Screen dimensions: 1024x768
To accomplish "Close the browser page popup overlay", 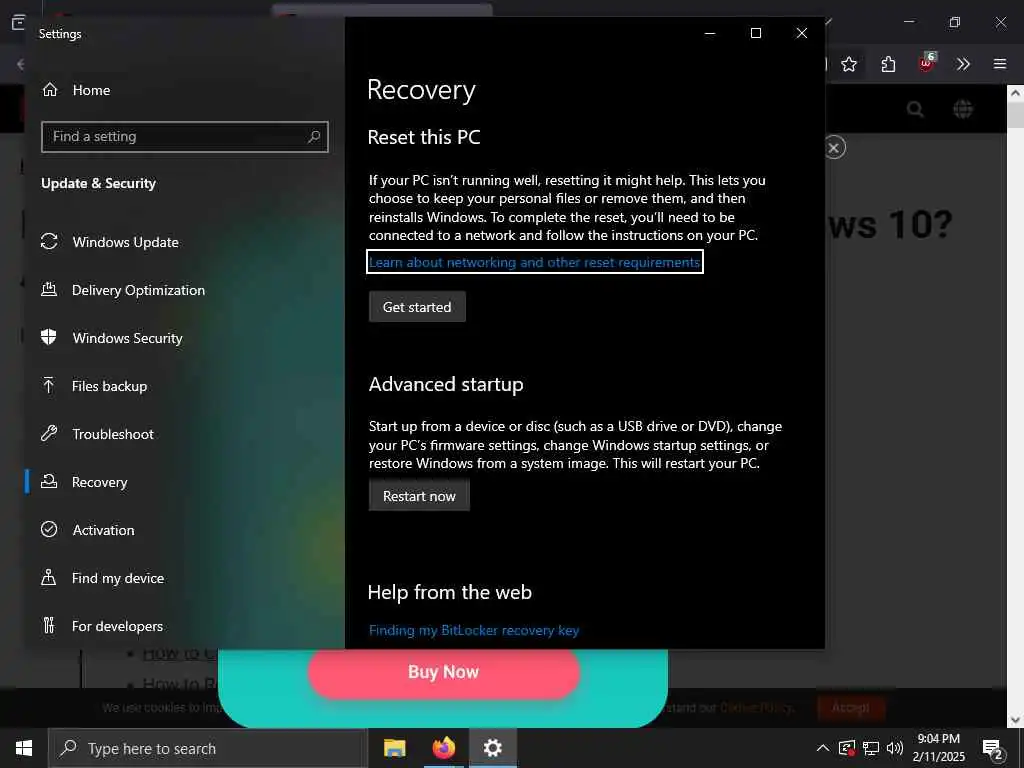I will click(x=834, y=148).
